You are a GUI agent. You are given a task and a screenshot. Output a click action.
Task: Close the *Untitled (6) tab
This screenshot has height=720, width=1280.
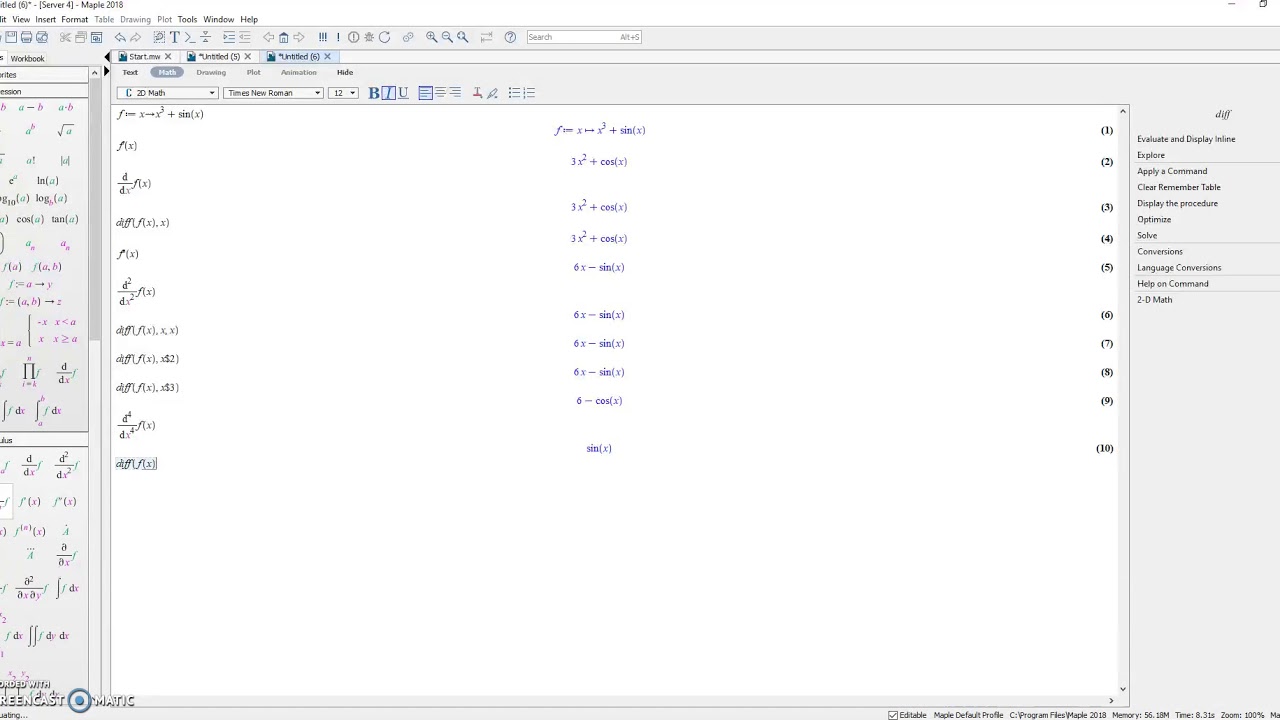(327, 57)
